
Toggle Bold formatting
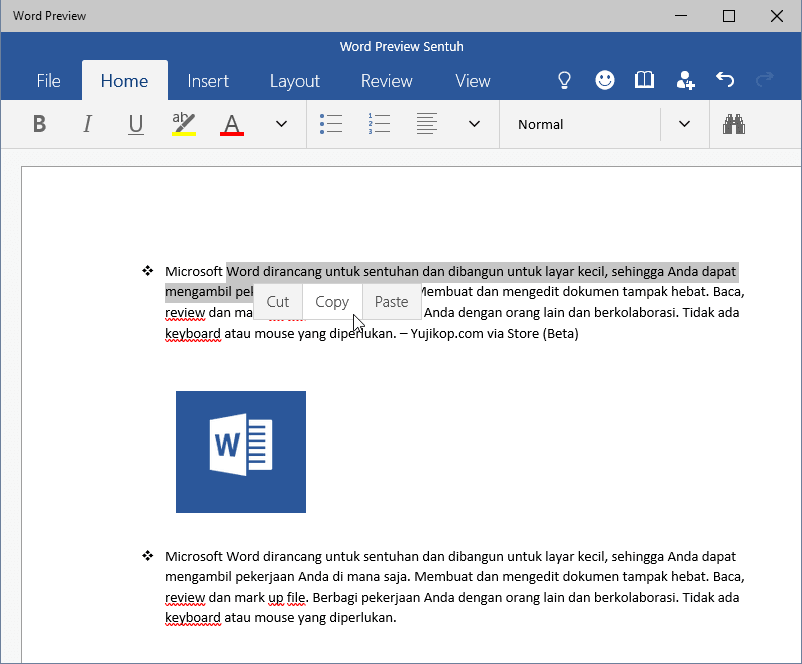click(x=39, y=124)
